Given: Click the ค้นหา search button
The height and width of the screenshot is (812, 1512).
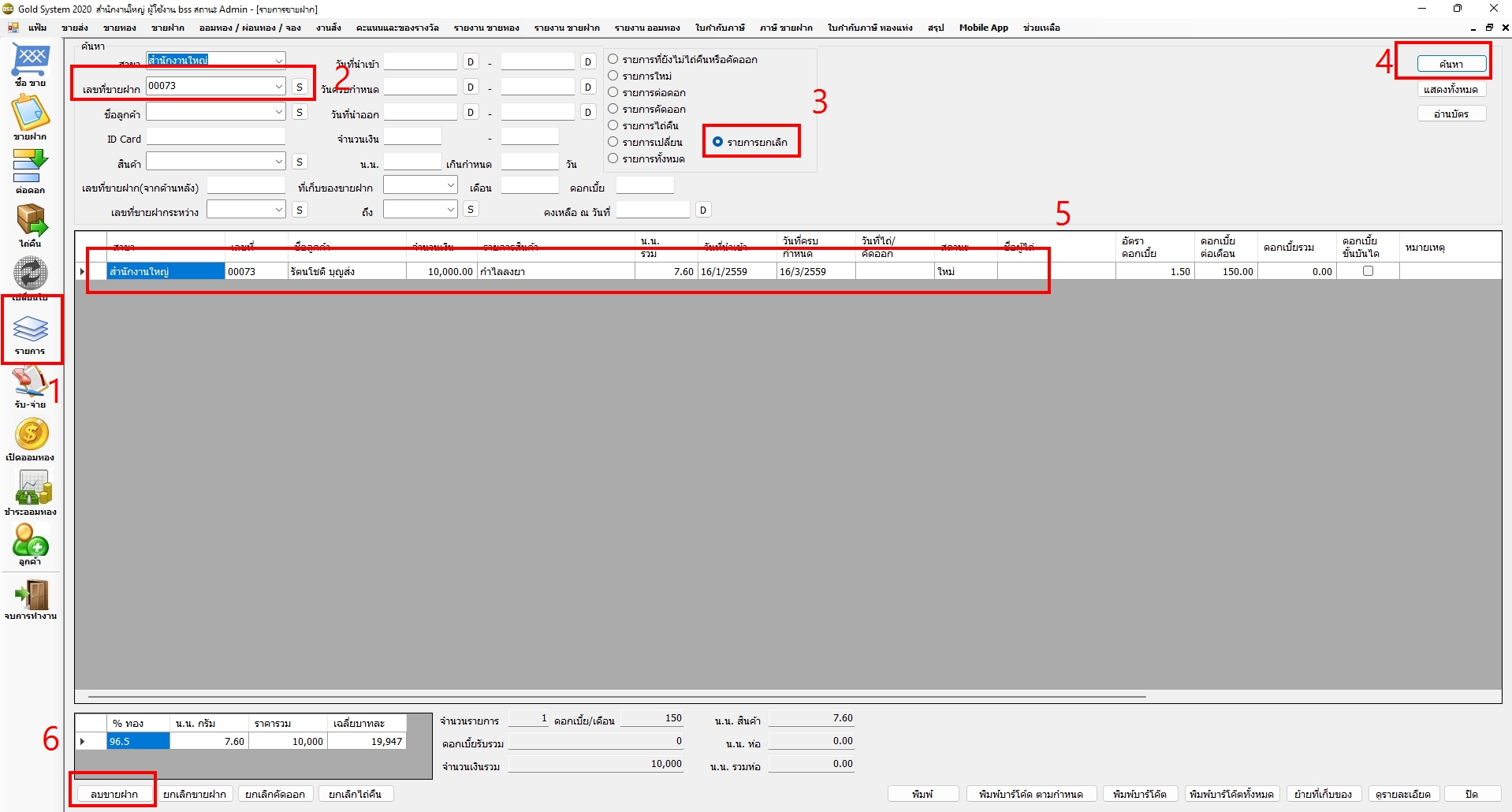Looking at the screenshot, I should pyautogui.click(x=1451, y=64).
